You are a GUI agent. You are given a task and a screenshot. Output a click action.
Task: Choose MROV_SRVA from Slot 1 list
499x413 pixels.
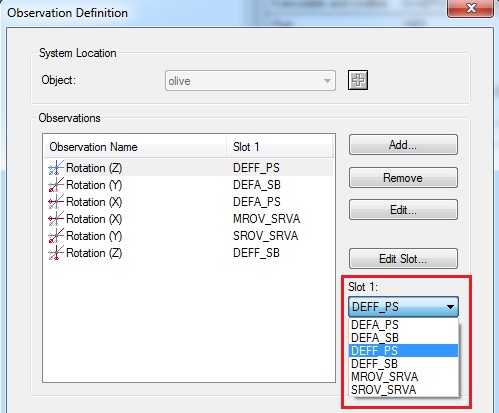[x=403, y=377]
